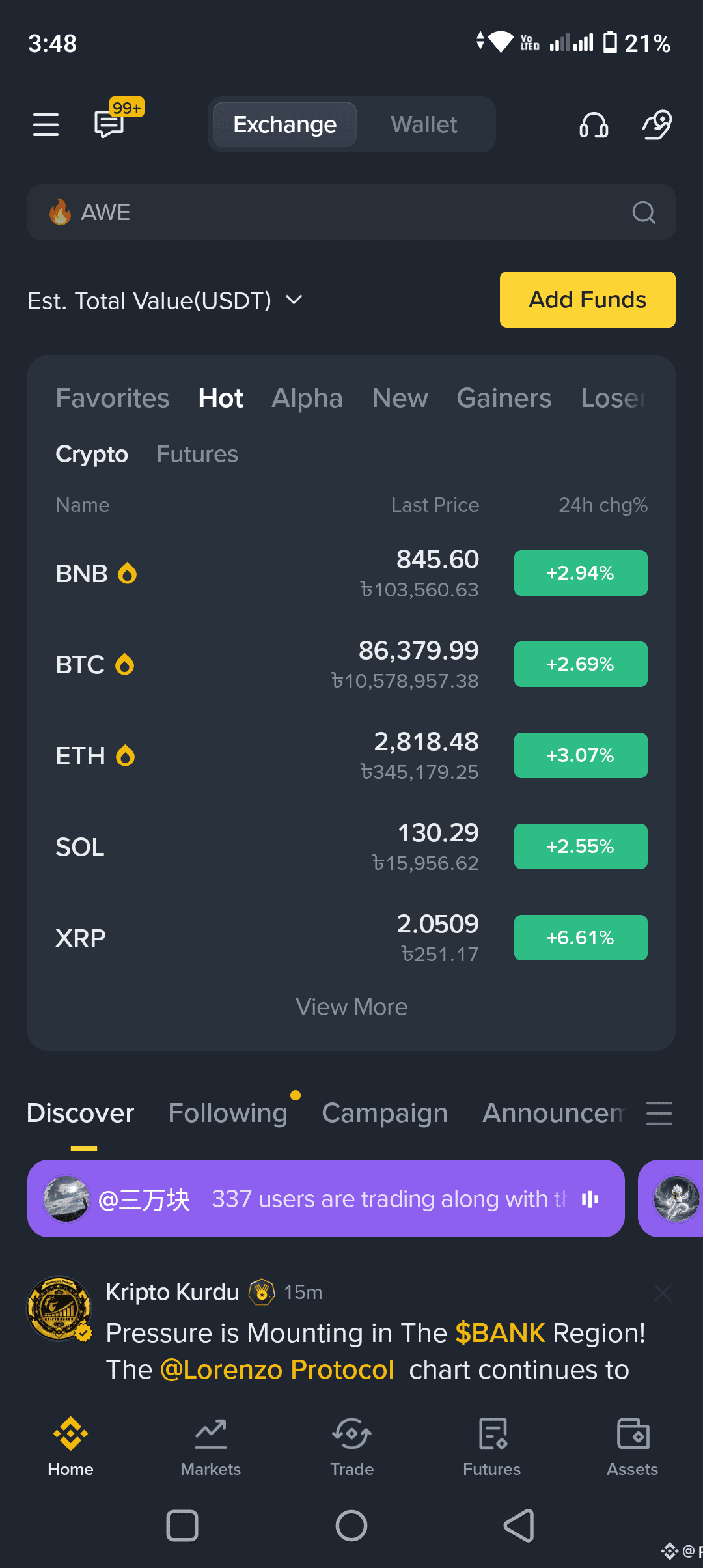Image resolution: width=703 pixels, height=1568 pixels.
Task: Switch to the Wallet mode
Action: click(x=424, y=124)
